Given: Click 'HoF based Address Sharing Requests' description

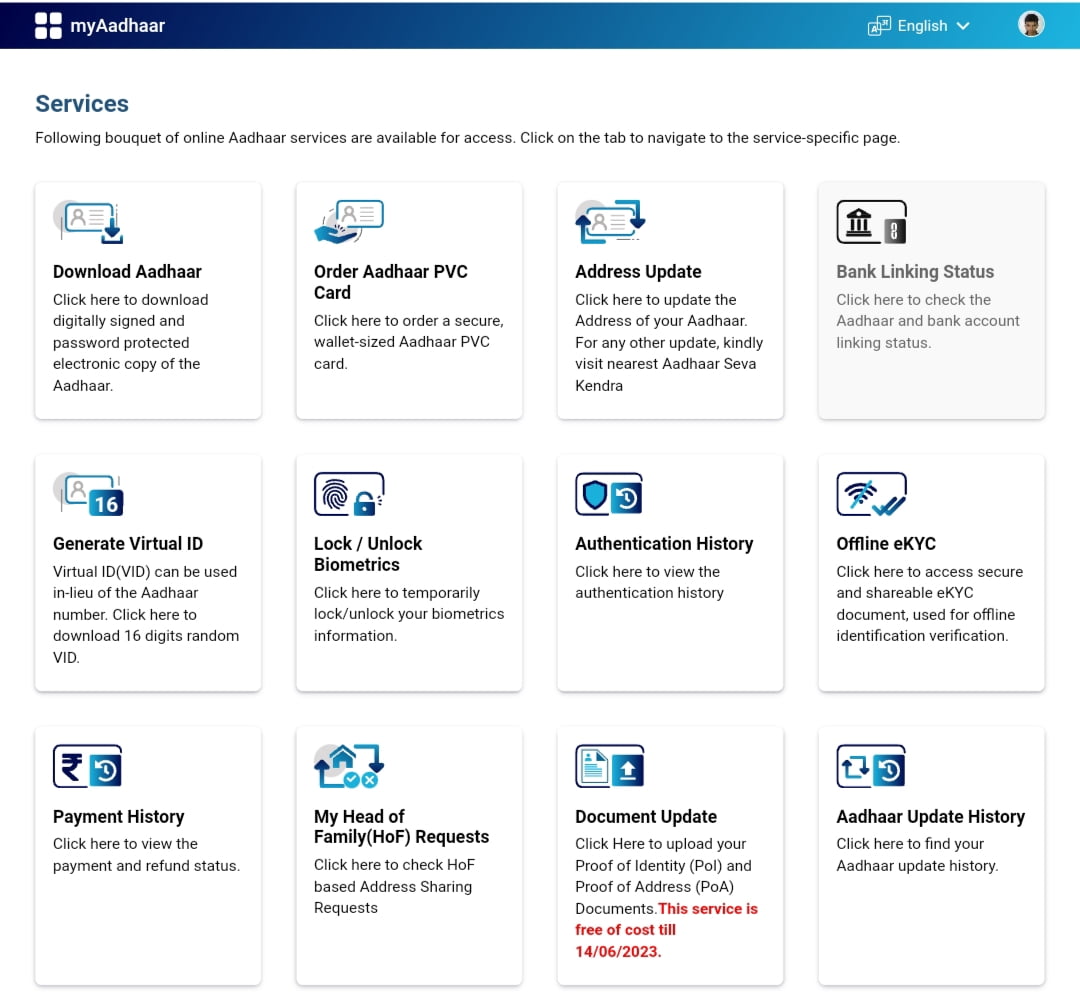Looking at the screenshot, I should tap(393, 887).
